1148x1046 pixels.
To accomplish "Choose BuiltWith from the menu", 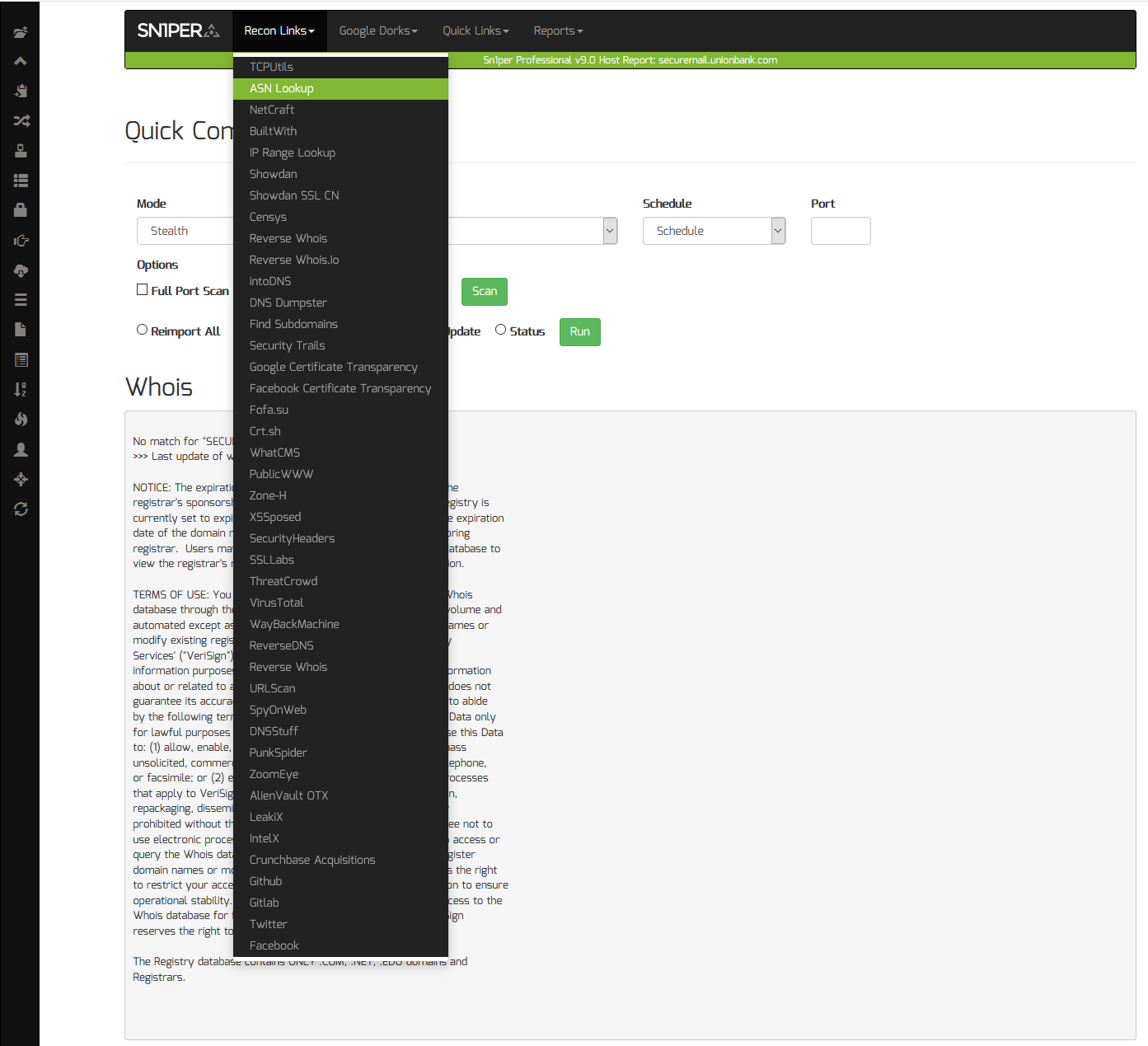I will [340, 131].
